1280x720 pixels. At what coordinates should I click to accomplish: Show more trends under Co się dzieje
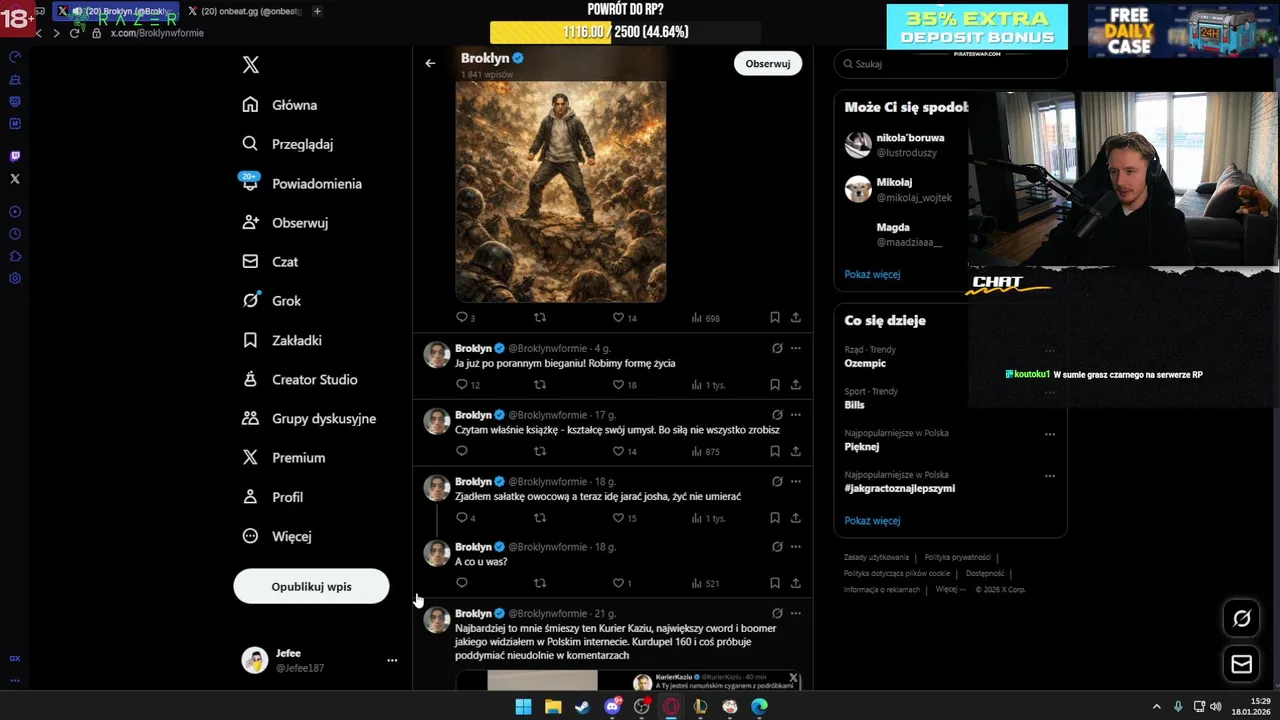click(x=872, y=521)
